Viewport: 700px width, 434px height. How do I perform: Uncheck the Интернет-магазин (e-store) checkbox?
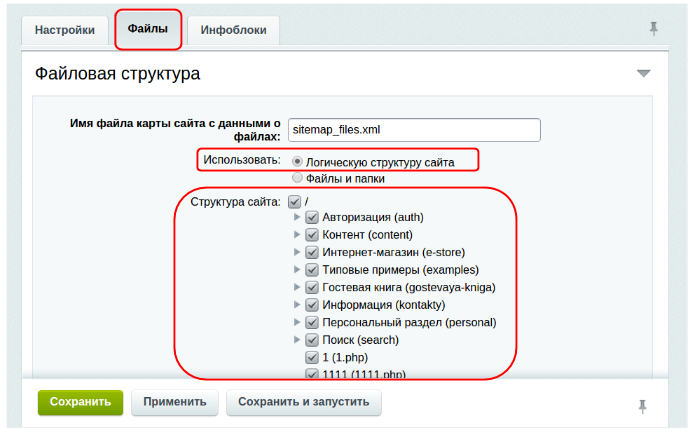click(x=312, y=252)
